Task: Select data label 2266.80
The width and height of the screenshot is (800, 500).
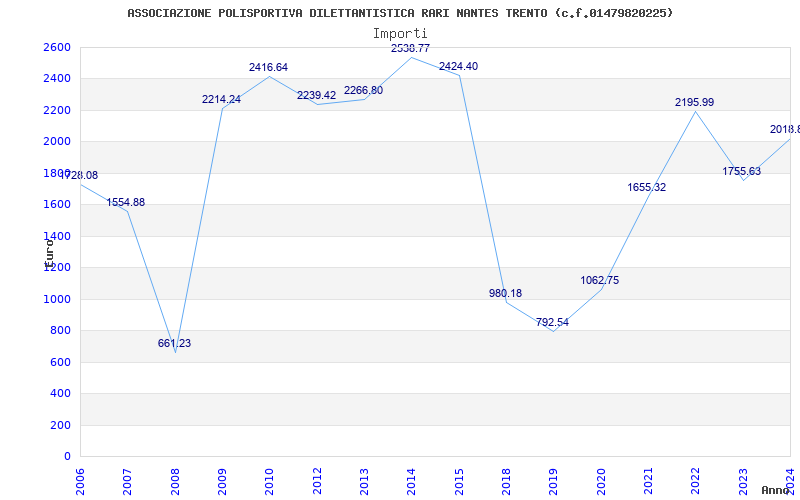Action: coord(363,90)
